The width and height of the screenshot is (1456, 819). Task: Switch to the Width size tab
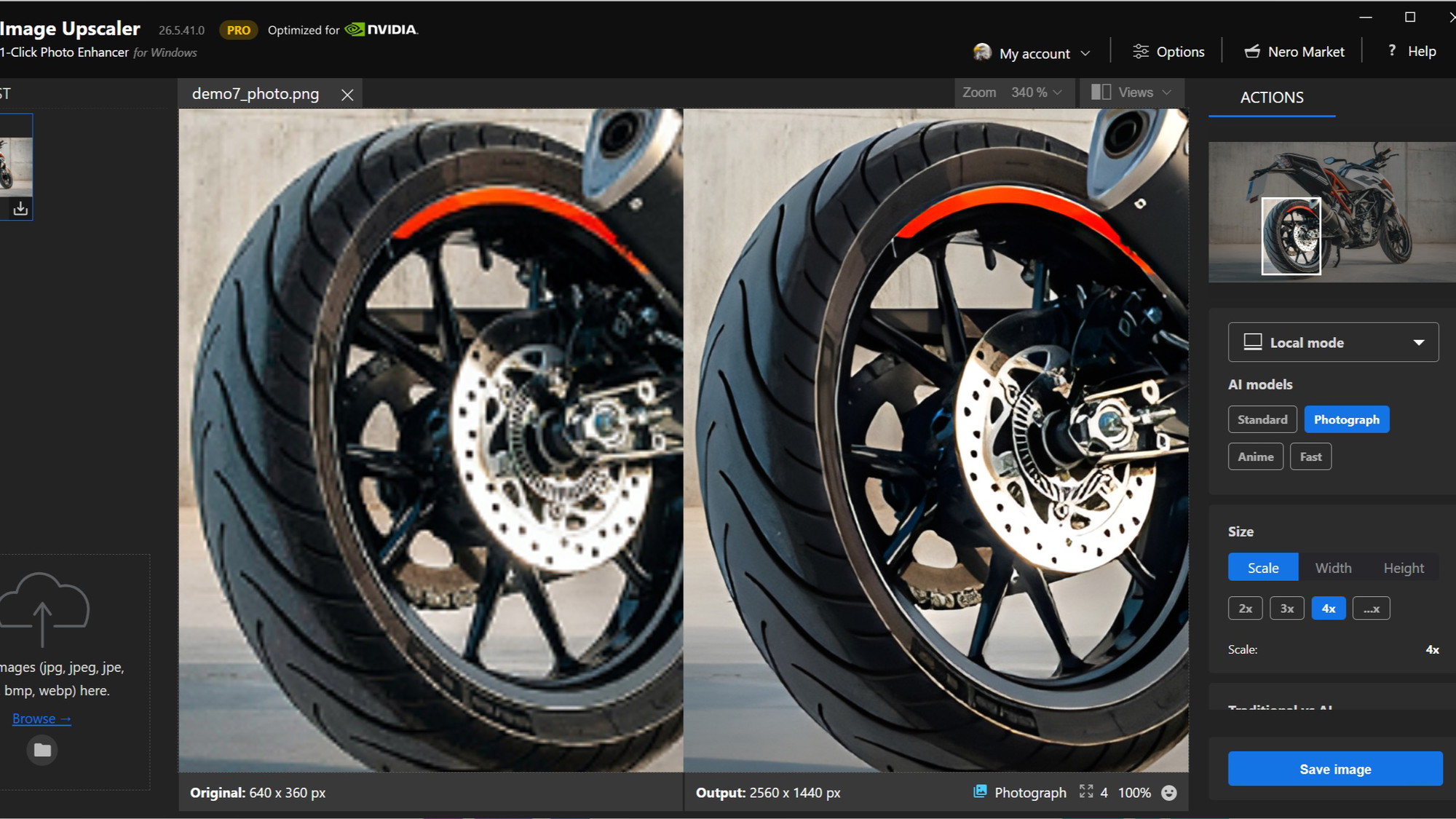pos(1333,568)
